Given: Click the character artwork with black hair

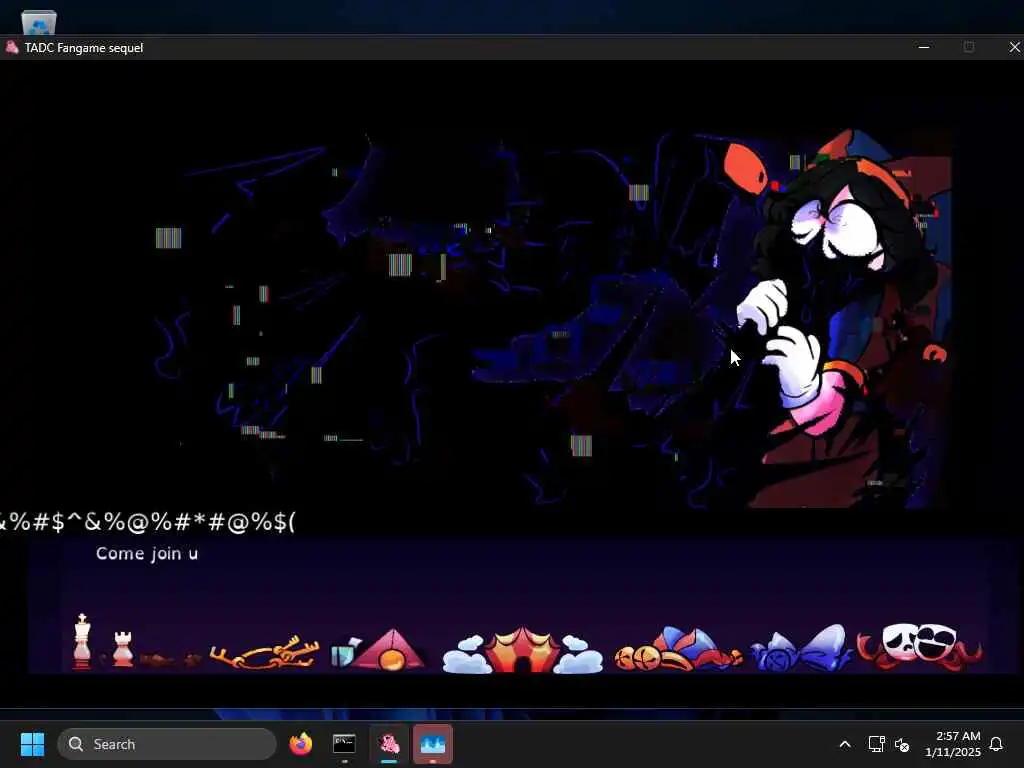Looking at the screenshot, I should pos(842,319).
